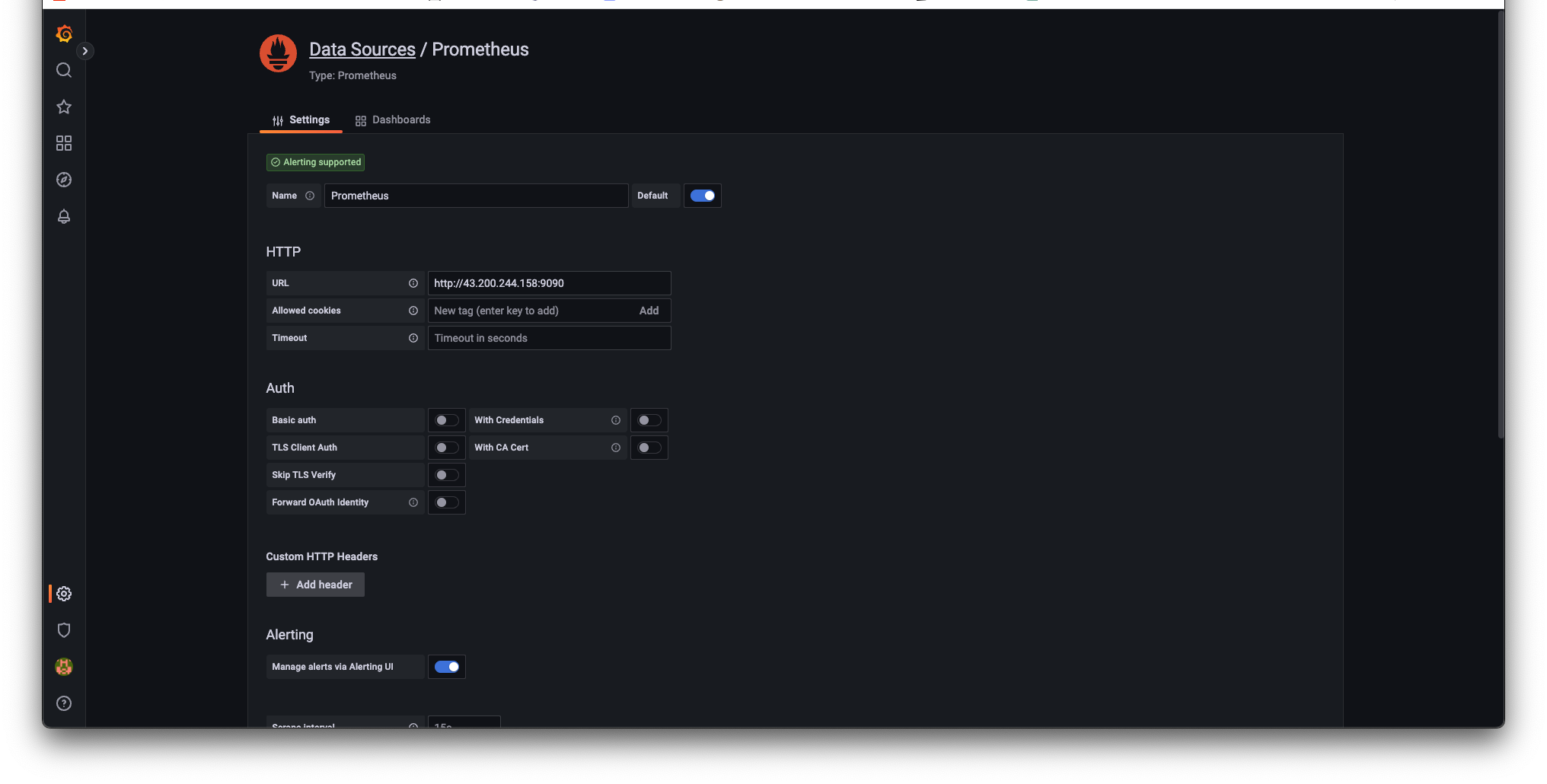Click the Prometheus flame logo
Screen dimensions: 1547x784
coord(278,53)
